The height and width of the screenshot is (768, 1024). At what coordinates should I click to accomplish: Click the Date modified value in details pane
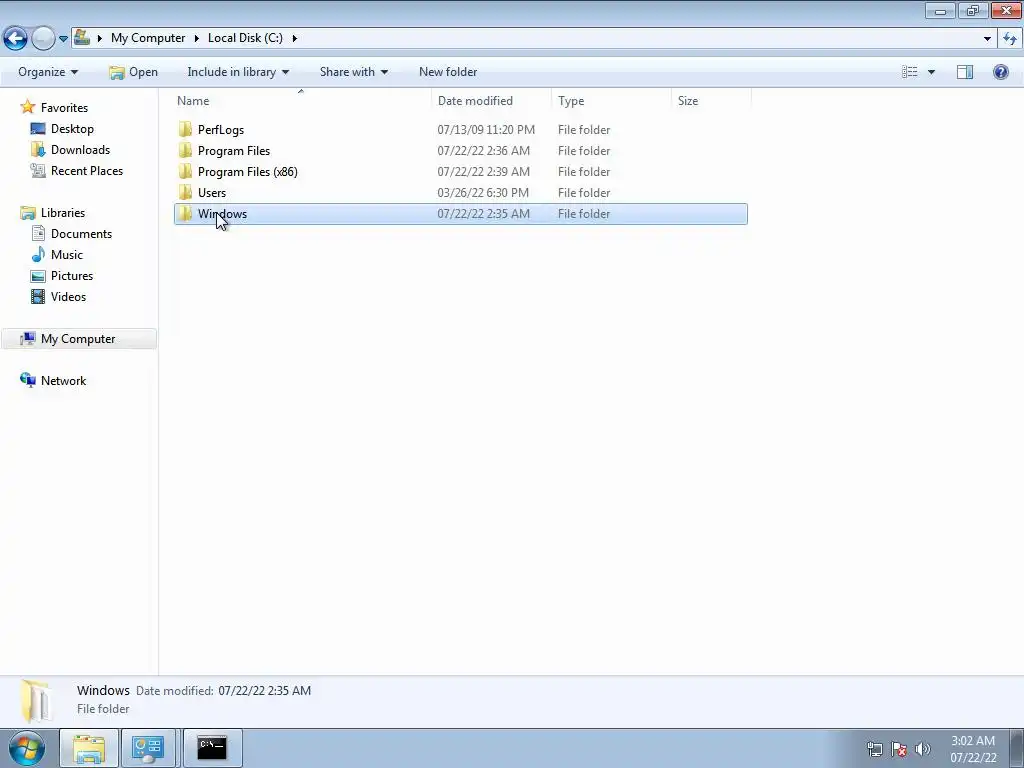pos(264,691)
